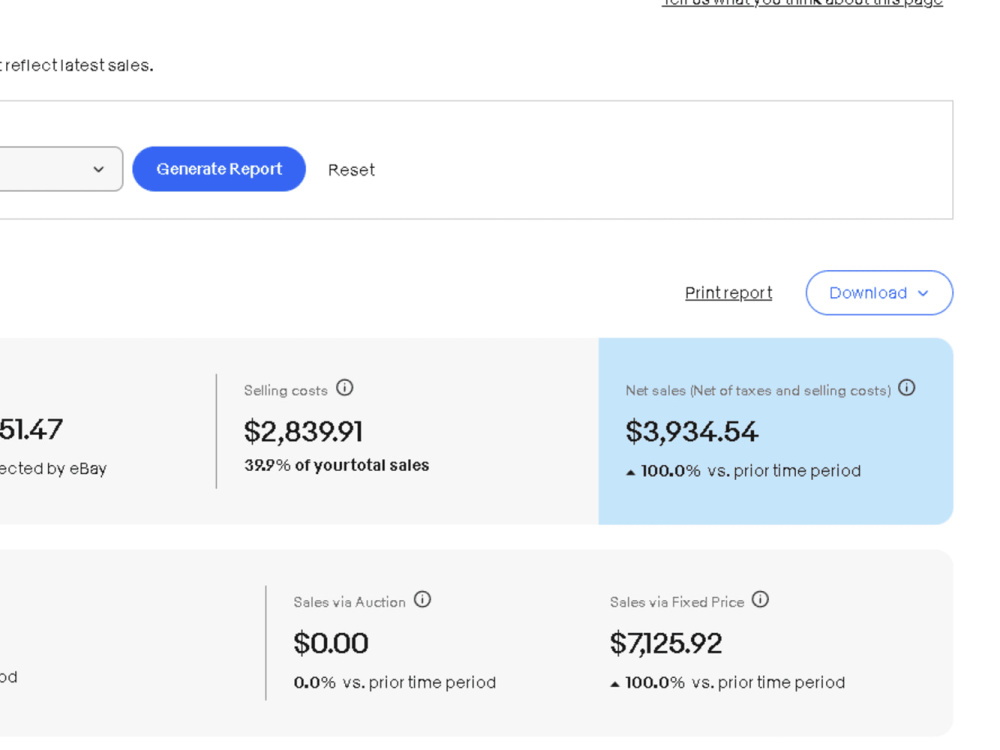
Task: Expand the Download dropdown button
Action: [x=879, y=293]
